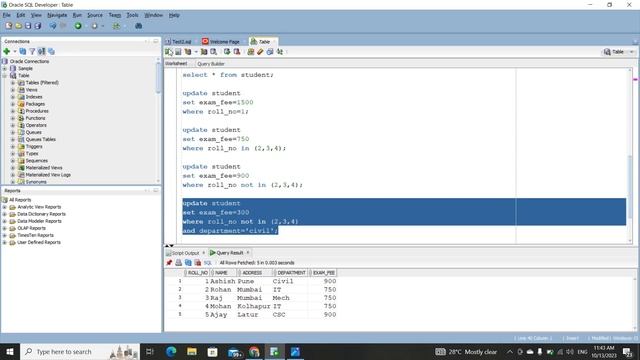Screen dimensions: 640x360
Task: Open the Debug icon dropdown arrow
Action: coord(102,26)
